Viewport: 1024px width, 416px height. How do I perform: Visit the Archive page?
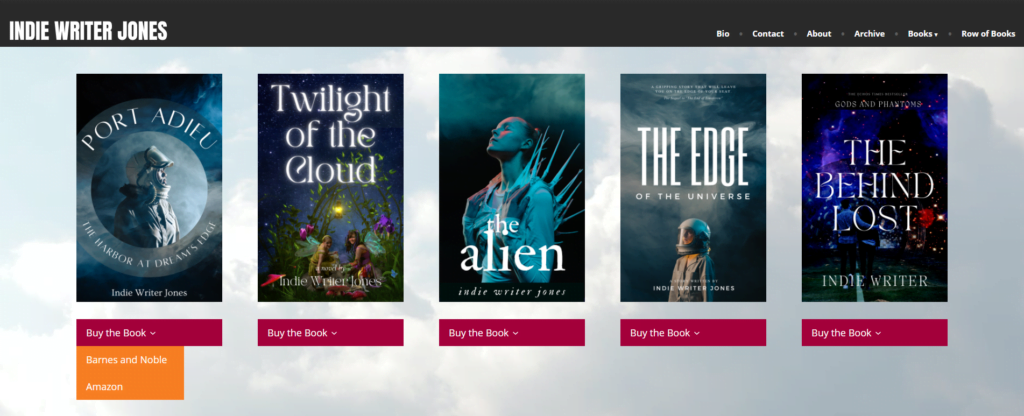pos(869,33)
